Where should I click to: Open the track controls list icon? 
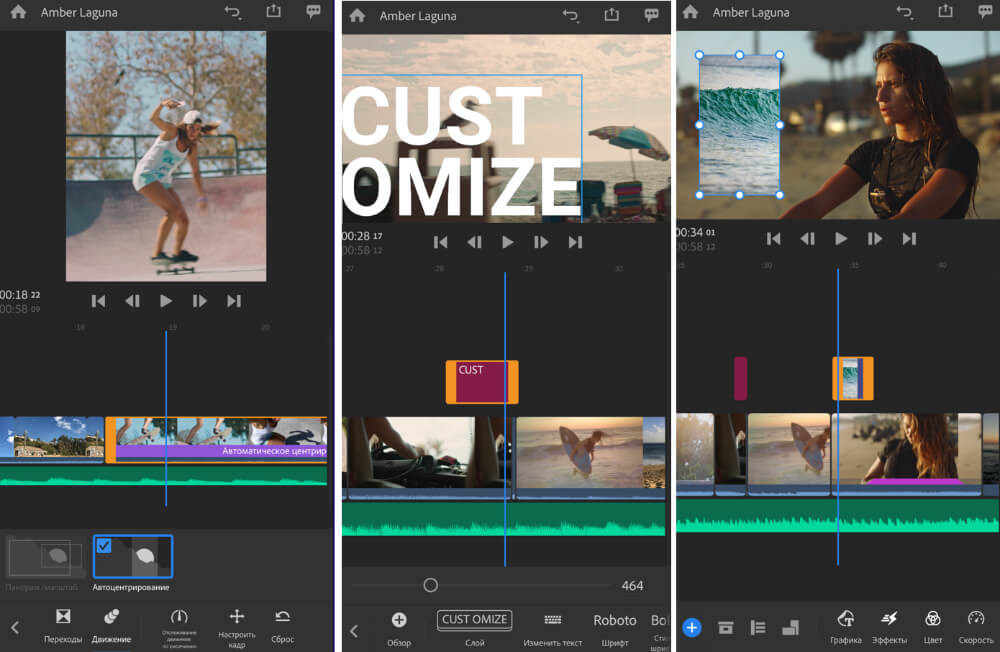758,627
